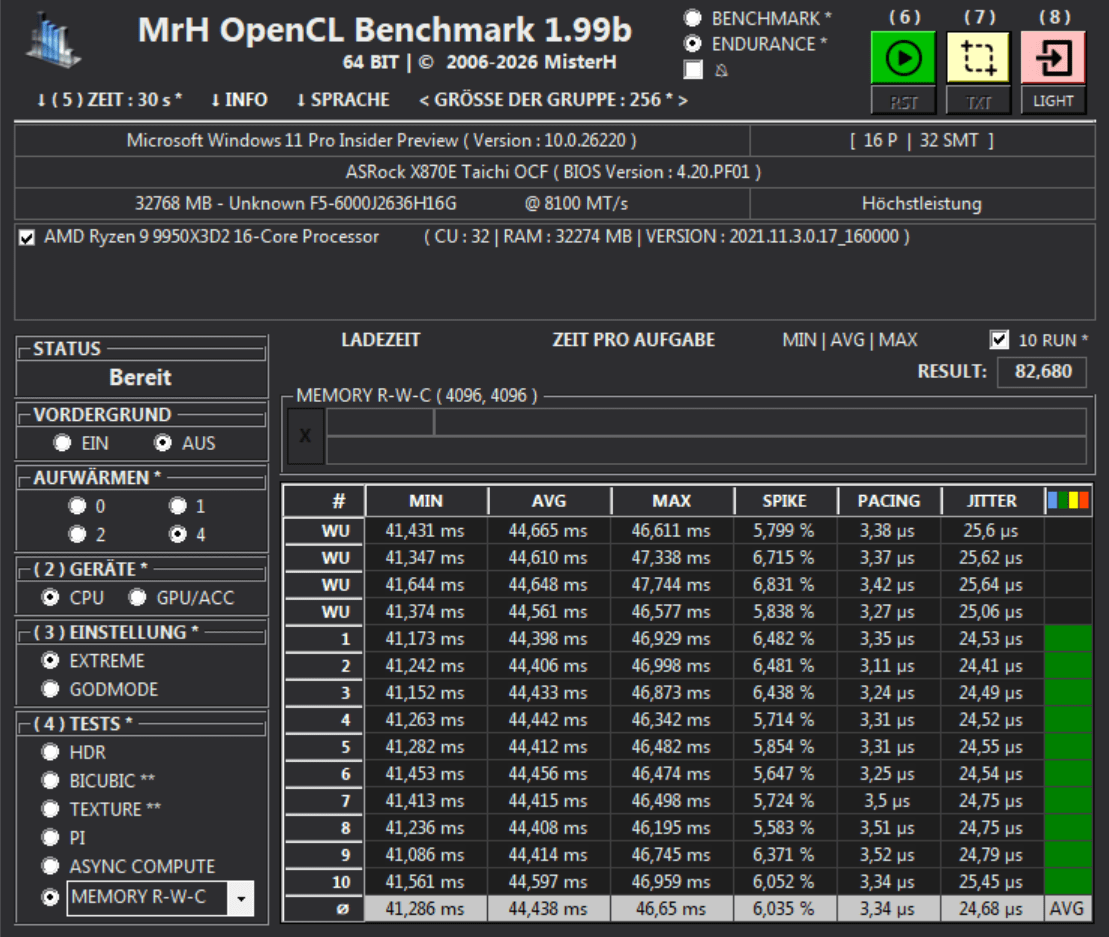Select AUFWÄRMEN value 1
This screenshot has height=937, width=1109.
point(178,506)
